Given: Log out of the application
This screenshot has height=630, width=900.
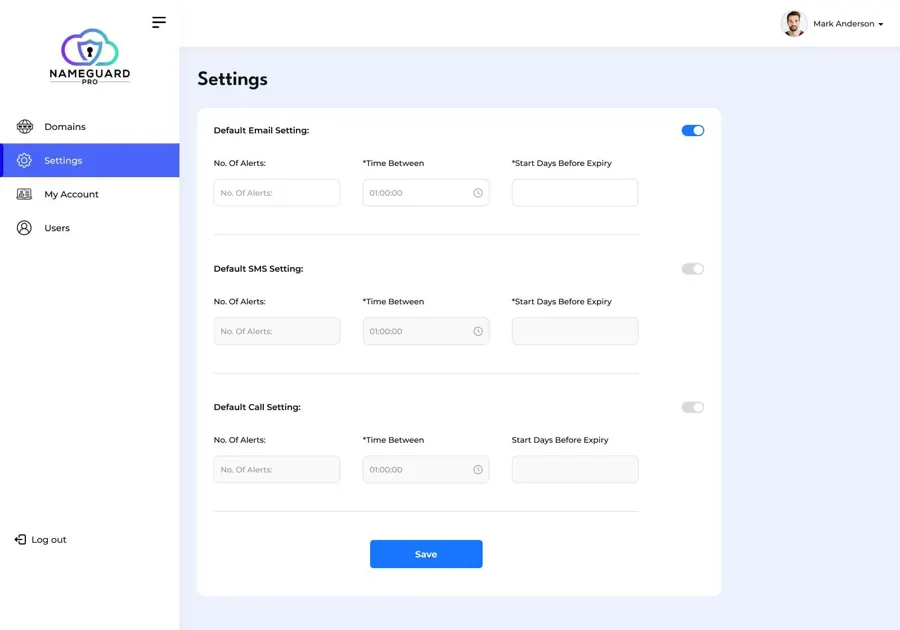Looking at the screenshot, I should pos(41,539).
